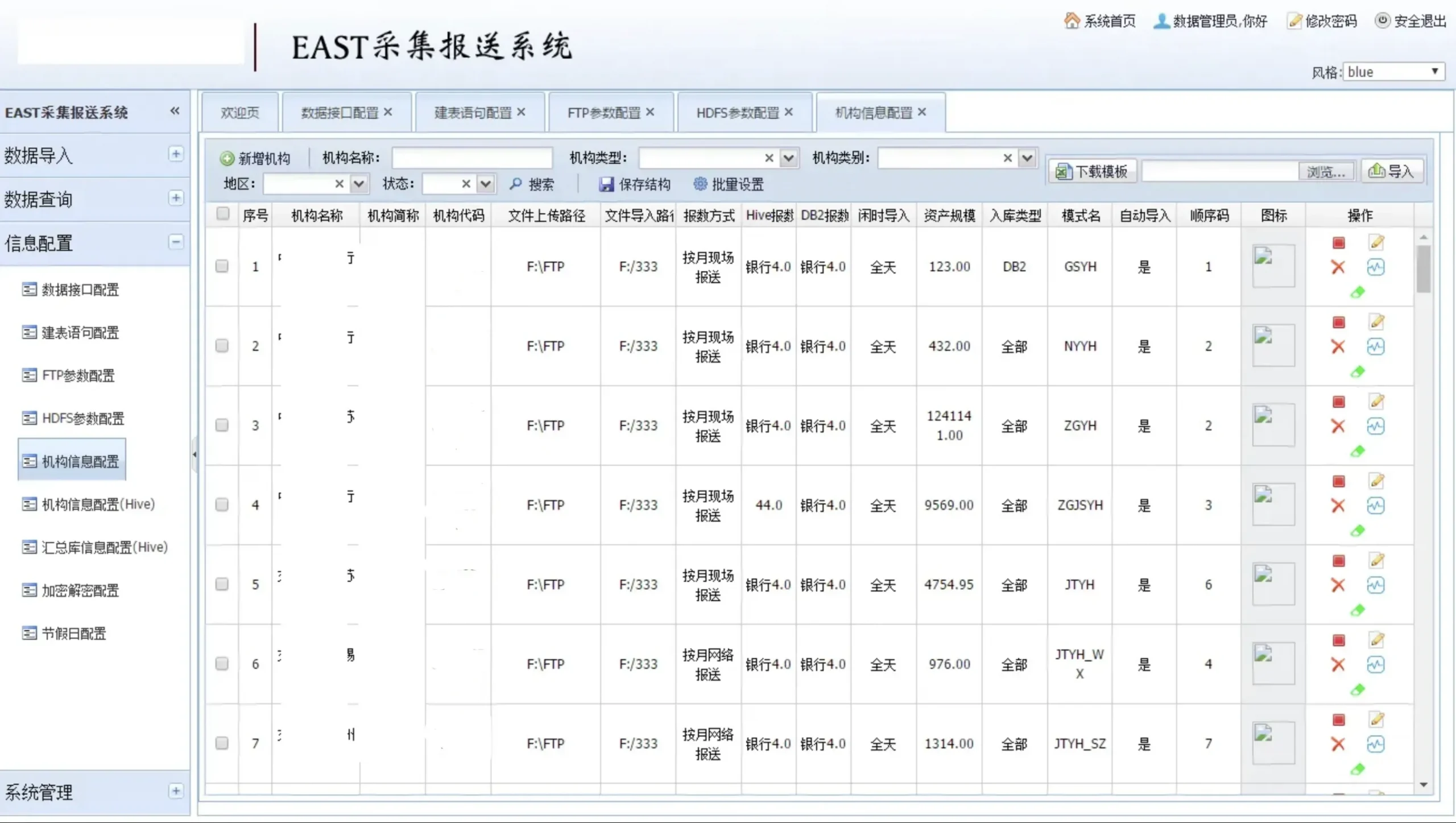Collapse sidebar with double-arrow icon
Screen dimensions: 1456x823
pyautogui.click(x=175, y=111)
